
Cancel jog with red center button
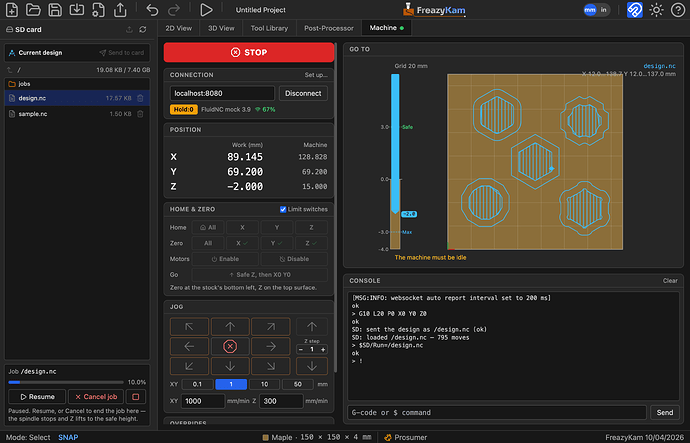(x=230, y=347)
